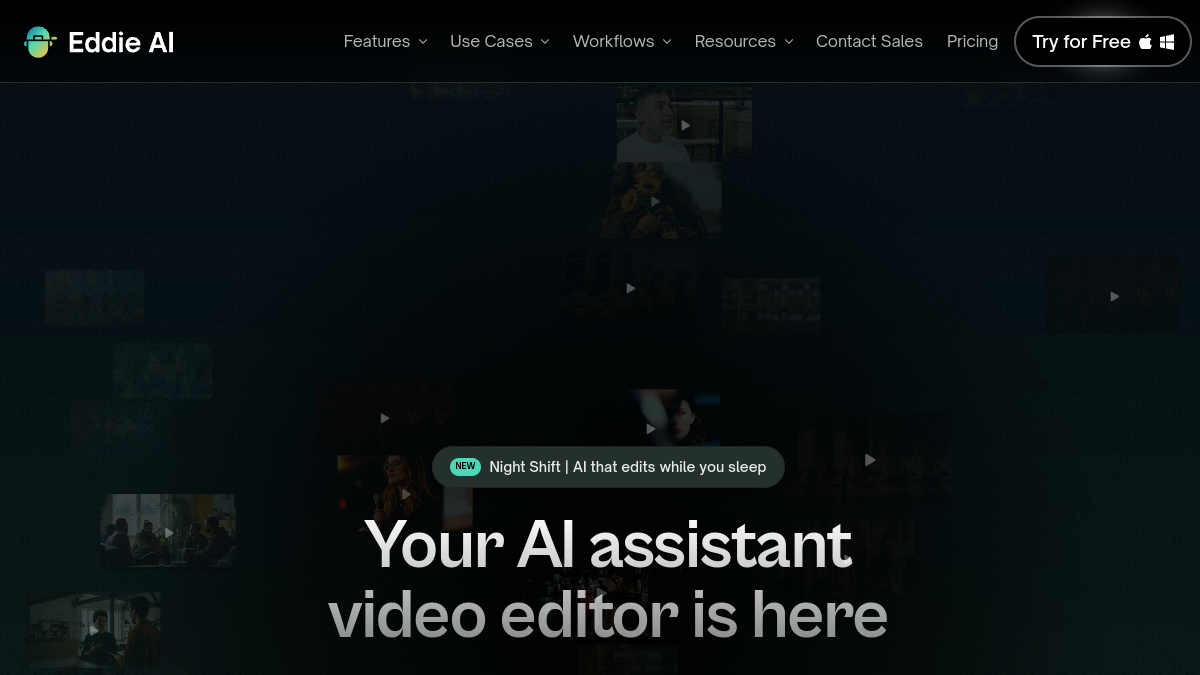Viewport: 1200px width, 675px height.
Task: Click the Windows icon in Try for Free
Action: 1167,42
